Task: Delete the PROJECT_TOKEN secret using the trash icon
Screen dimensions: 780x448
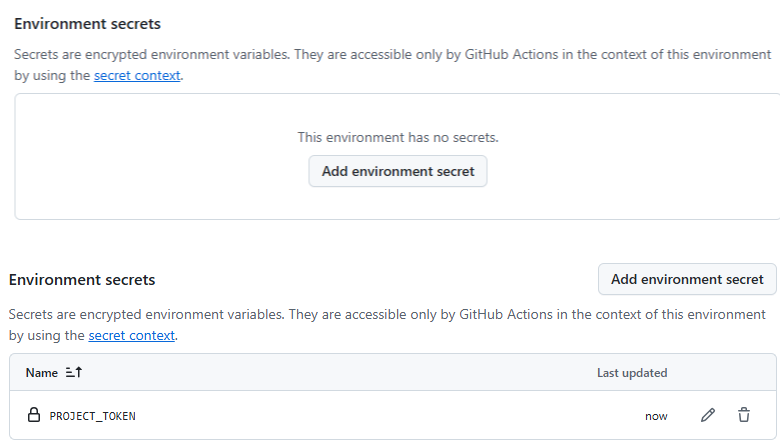Action: coord(744,415)
